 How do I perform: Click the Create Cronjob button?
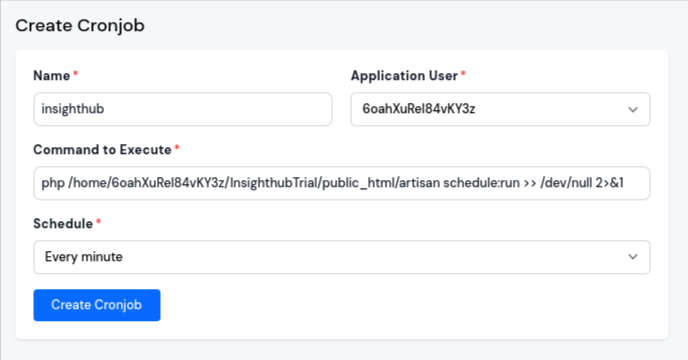click(x=97, y=305)
